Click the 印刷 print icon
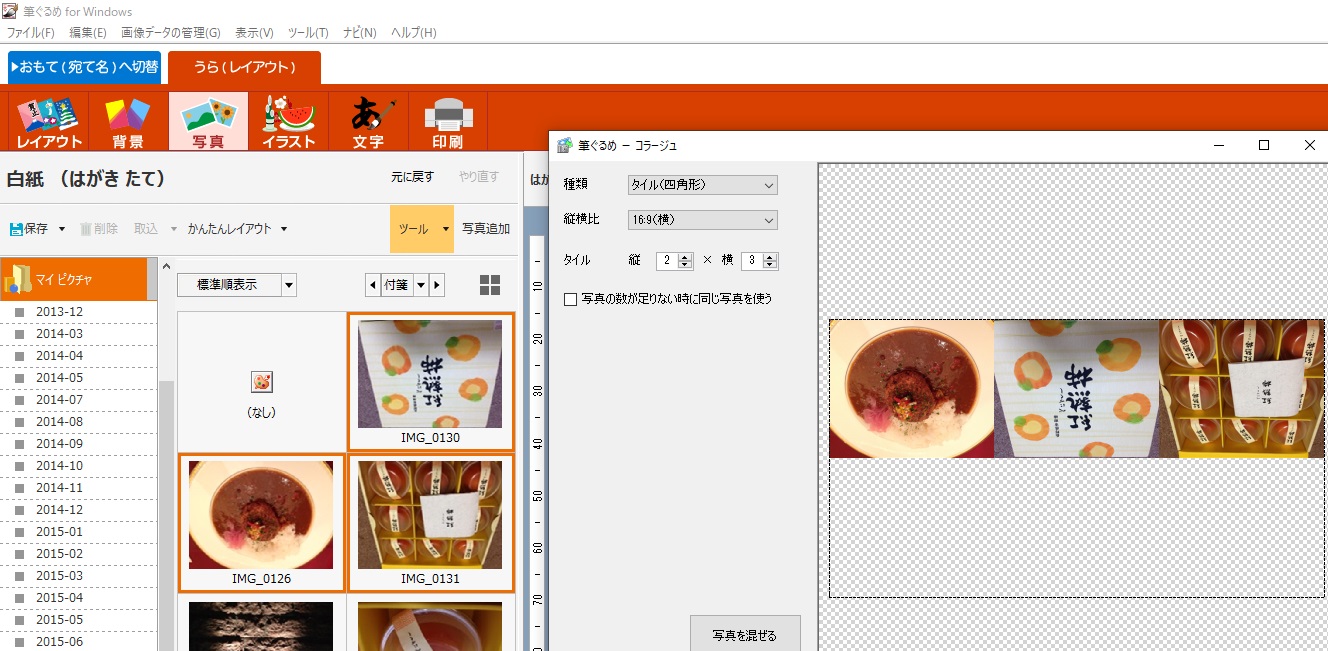The width and height of the screenshot is (1328, 651). pos(448,121)
